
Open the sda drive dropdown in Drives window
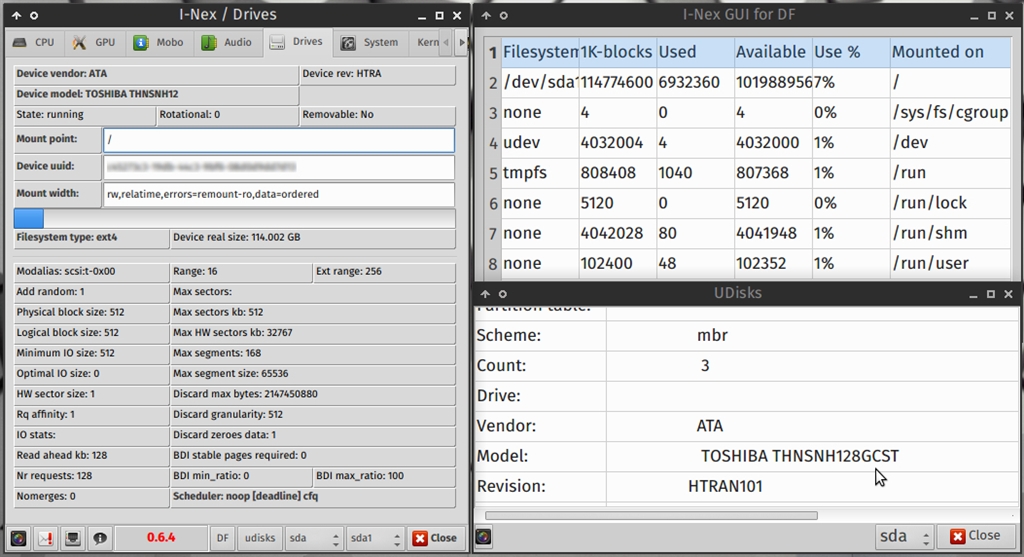tap(312, 537)
